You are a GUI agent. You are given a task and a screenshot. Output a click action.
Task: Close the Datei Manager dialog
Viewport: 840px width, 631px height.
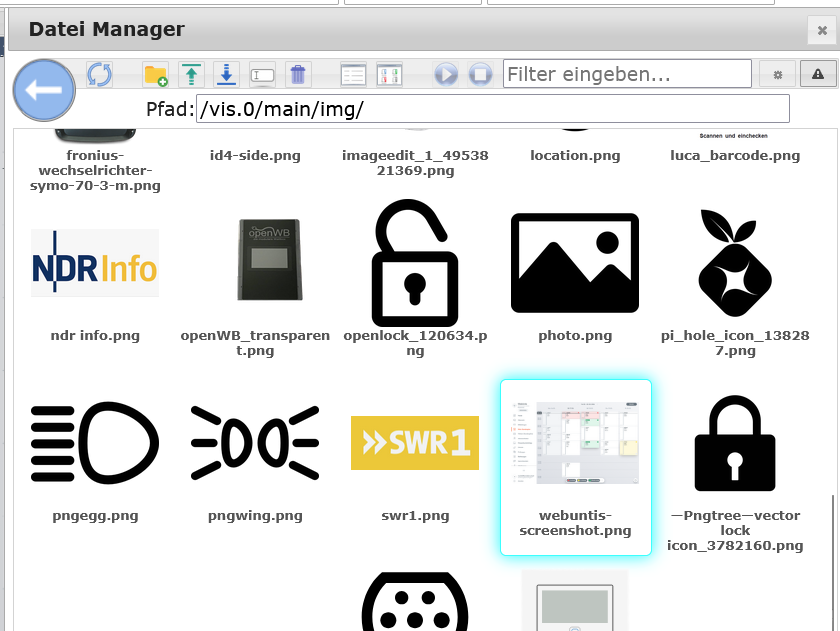[x=822, y=31]
